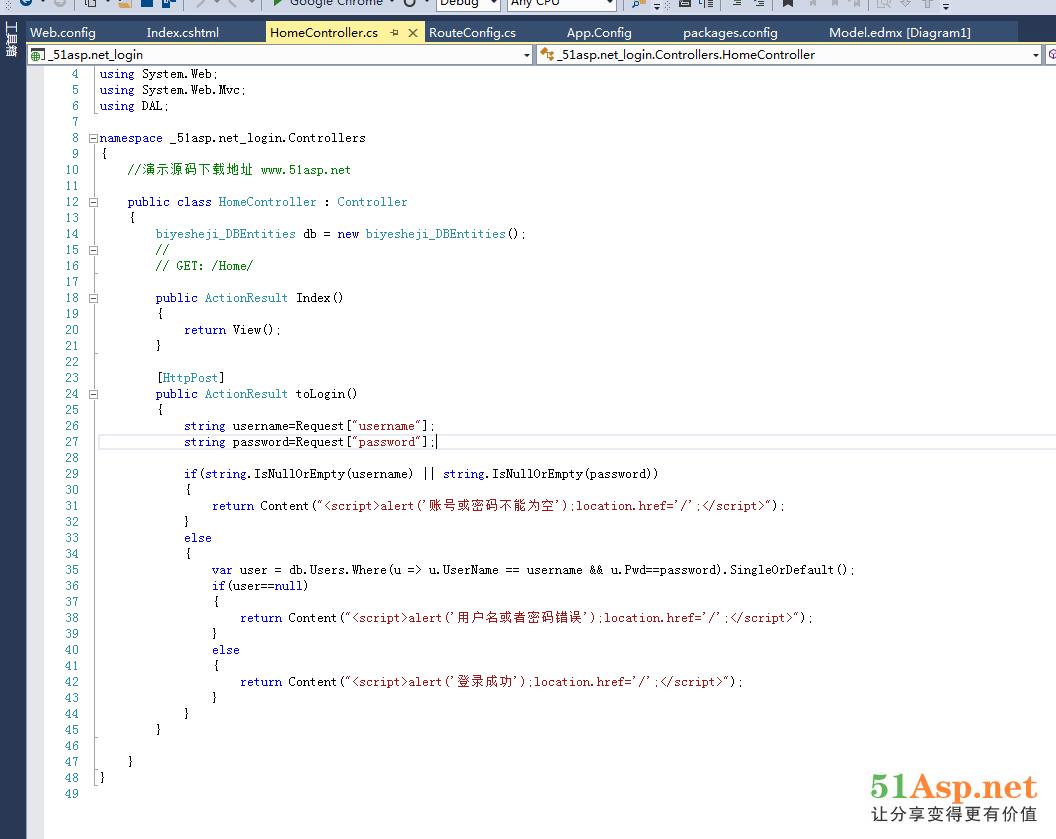Click line number 49 in the gutter
Screen dimensions: 1056x839
72,794
